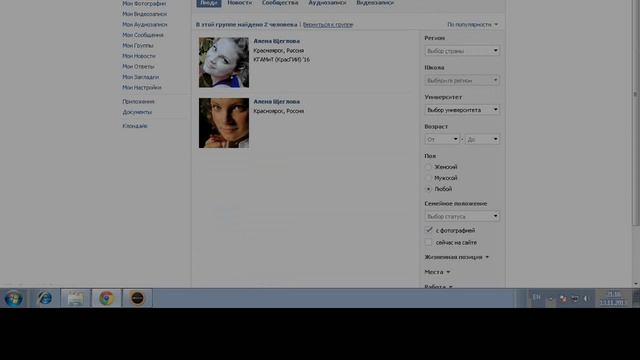Open 'Документы' in the sidebar
The width and height of the screenshot is (640, 360).
tap(137, 112)
